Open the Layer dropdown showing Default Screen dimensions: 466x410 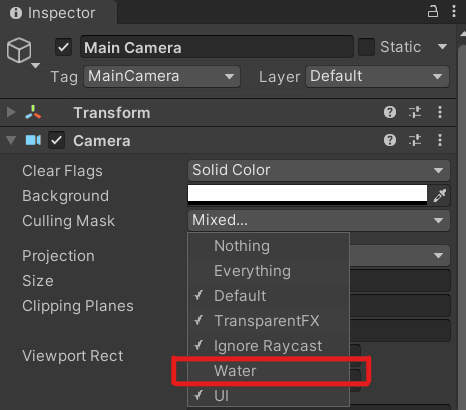[377, 76]
